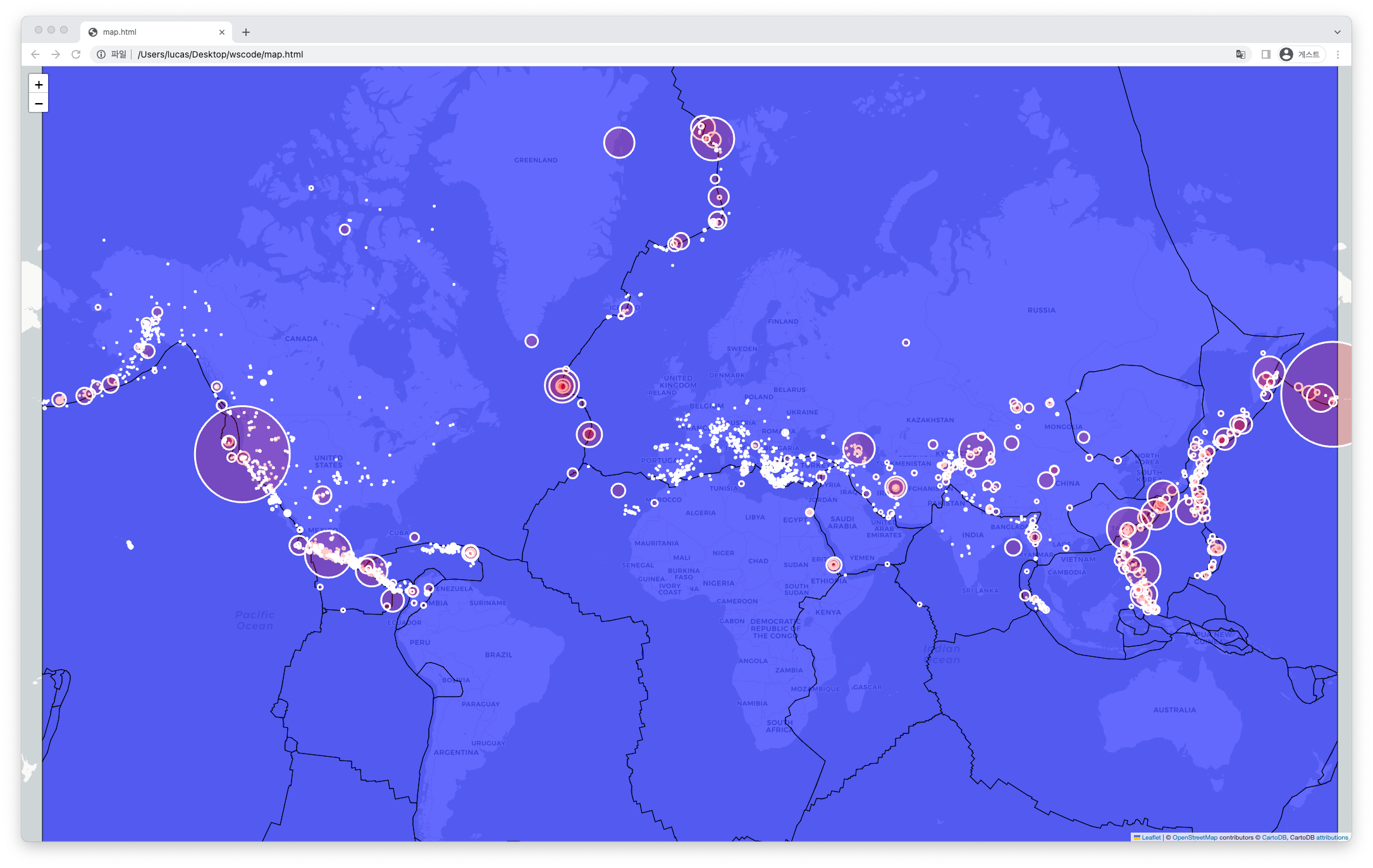Go back to previous page

click(35, 54)
